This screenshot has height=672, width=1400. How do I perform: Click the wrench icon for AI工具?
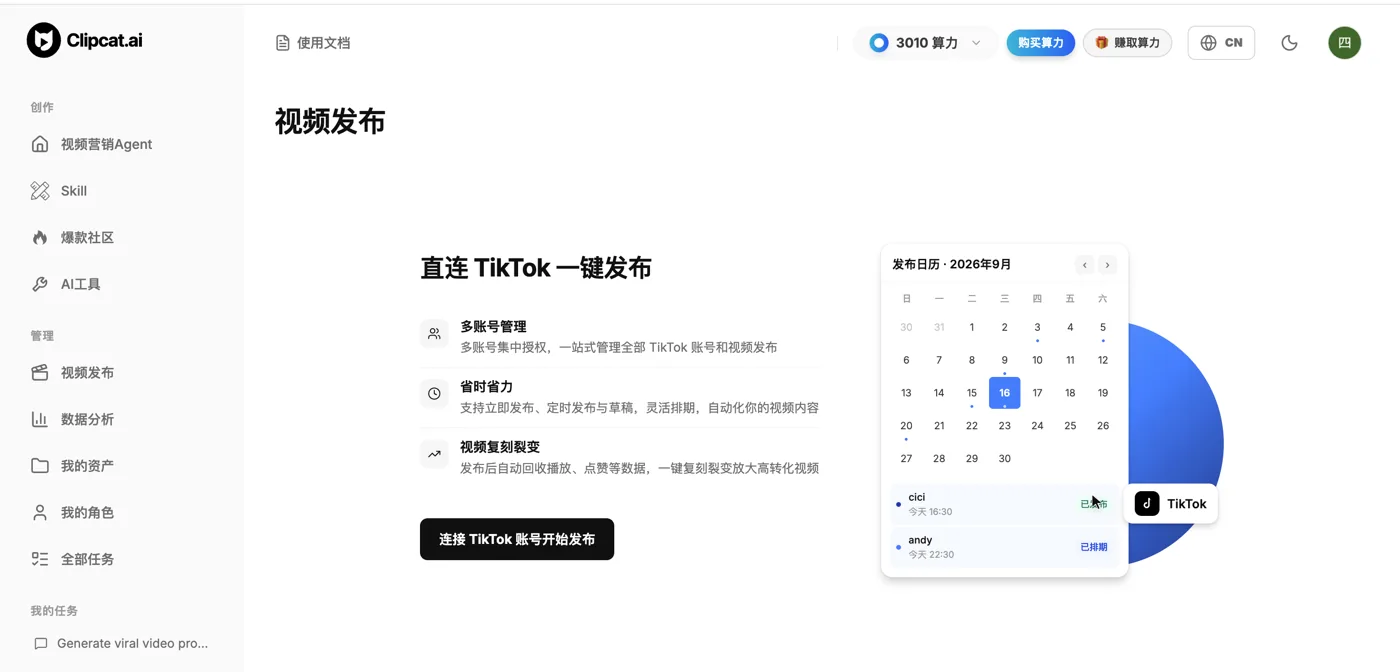(40, 284)
